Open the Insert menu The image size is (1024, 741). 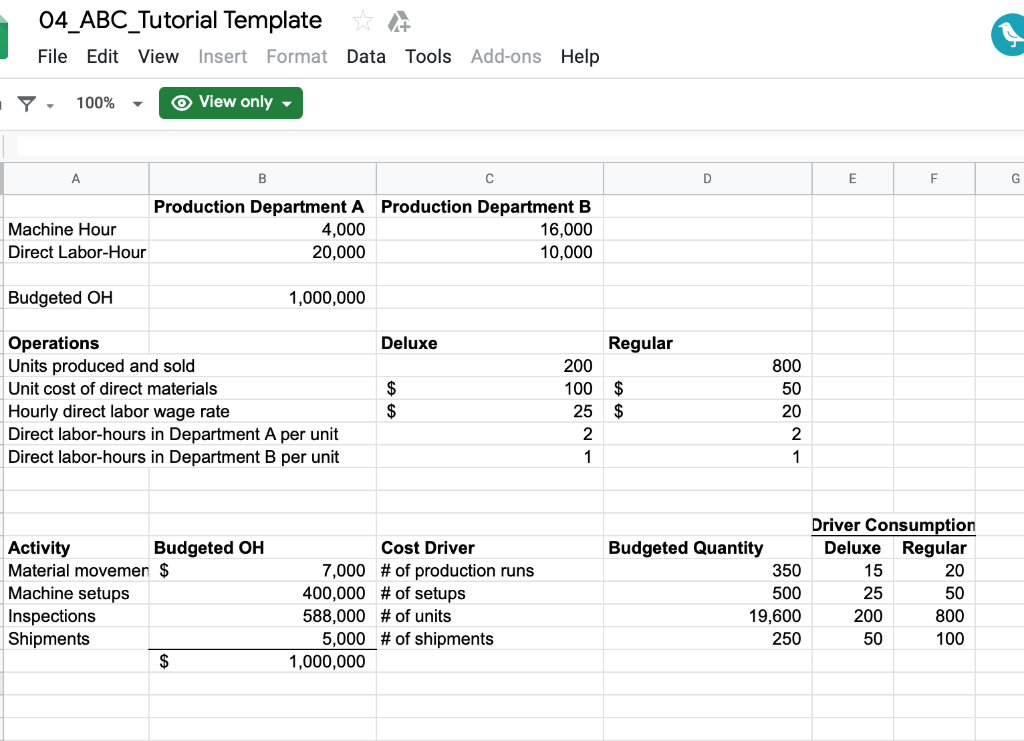click(223, 57)
